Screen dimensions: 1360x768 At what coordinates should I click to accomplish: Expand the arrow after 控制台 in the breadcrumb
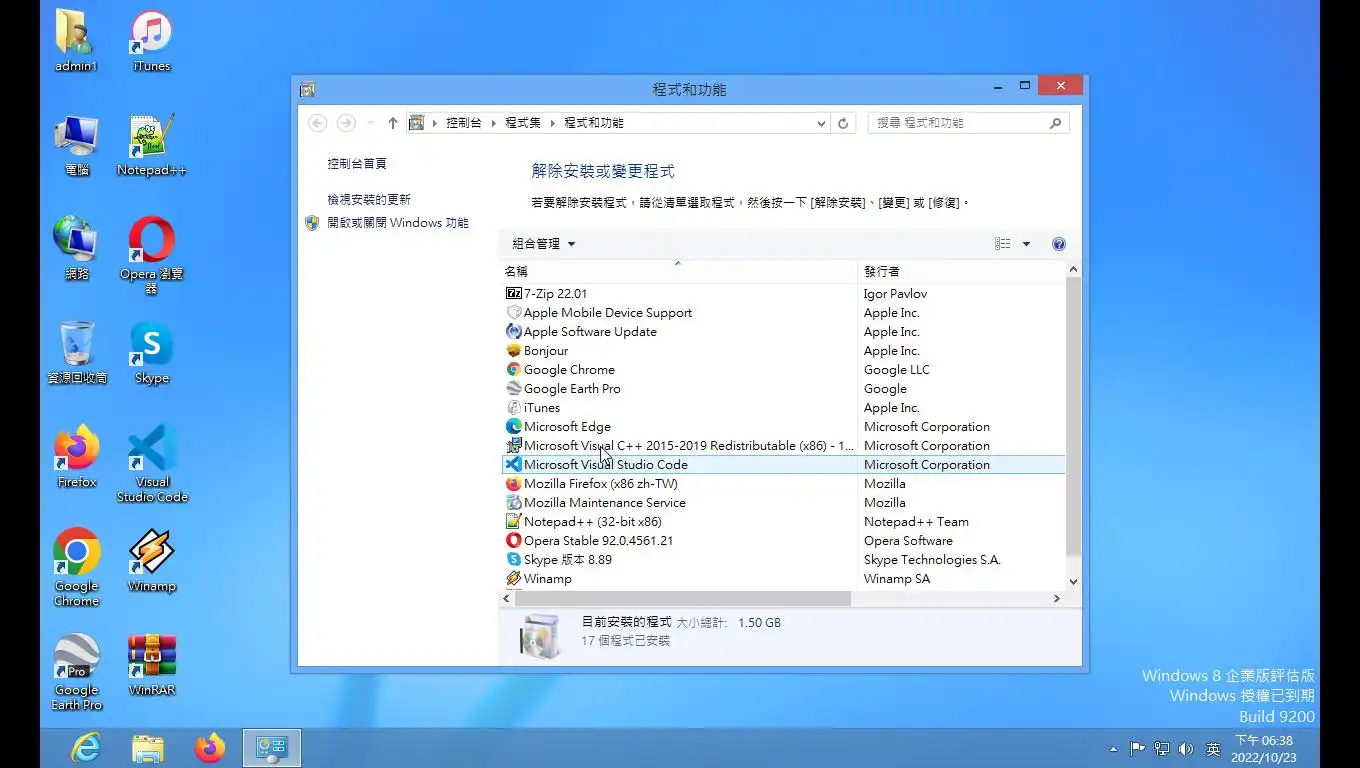tap(494, 123)
